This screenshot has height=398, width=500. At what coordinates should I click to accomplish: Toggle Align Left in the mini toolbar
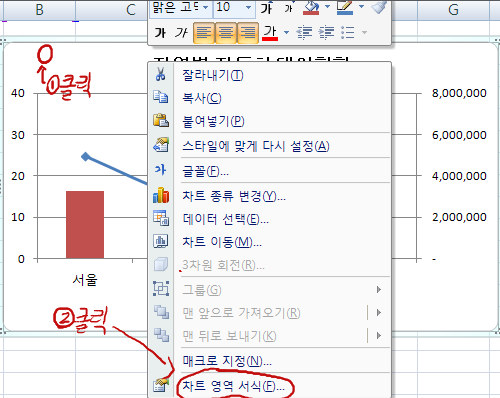[204, 33]
